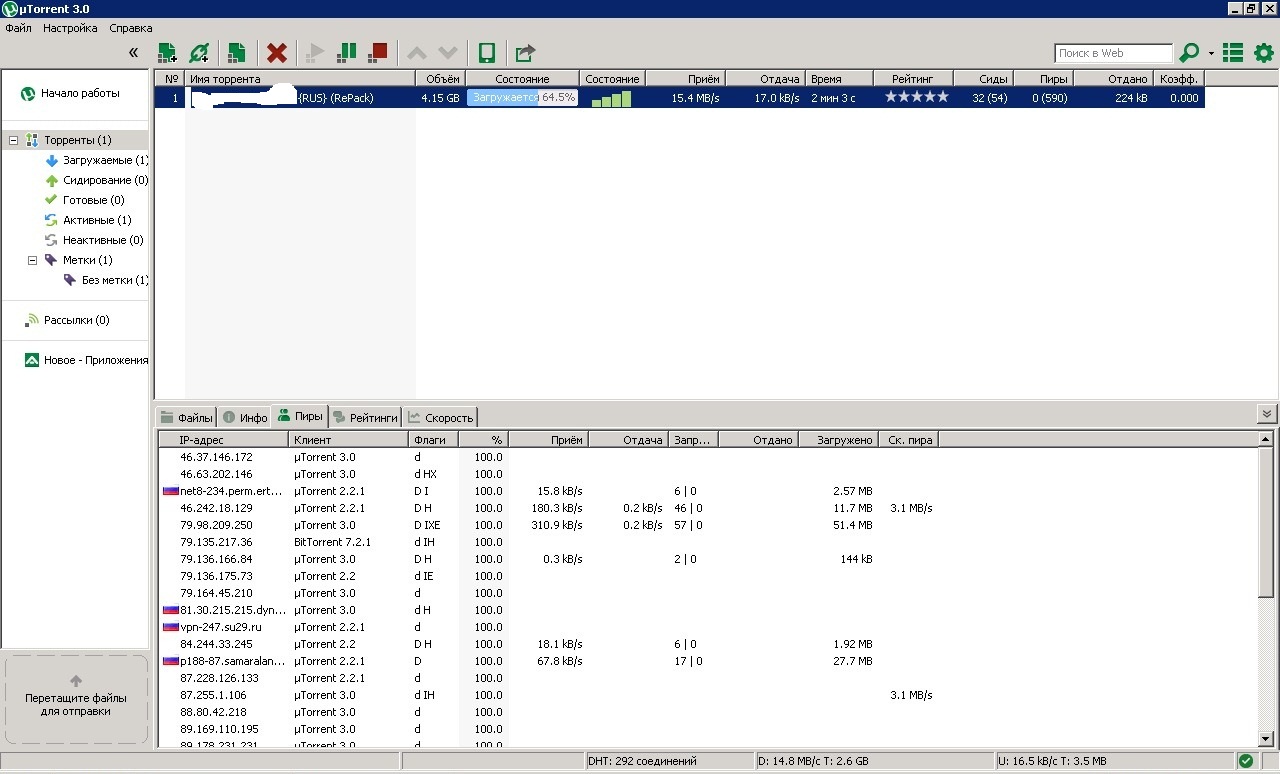Hide the bottom details pane using its chevron
This screenshot has width=1280, height=774.
point(1267,414)
